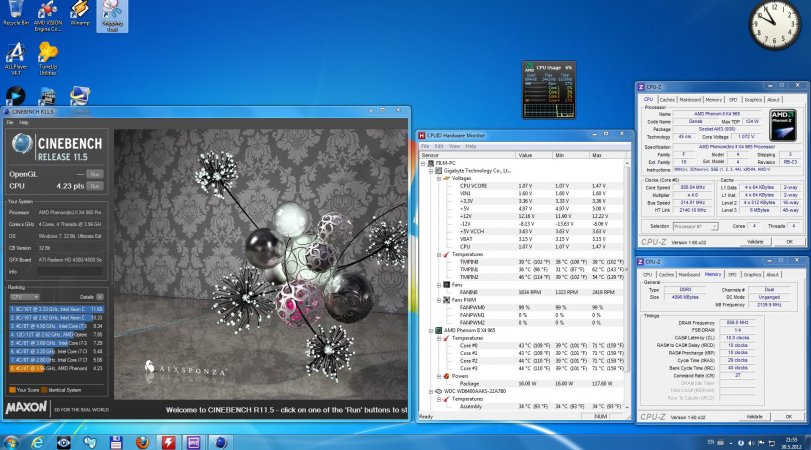This screenshot has width=811, height=450.
Task: Select ranking row 4 AMD Opteron 7.95
Action: 56,335
